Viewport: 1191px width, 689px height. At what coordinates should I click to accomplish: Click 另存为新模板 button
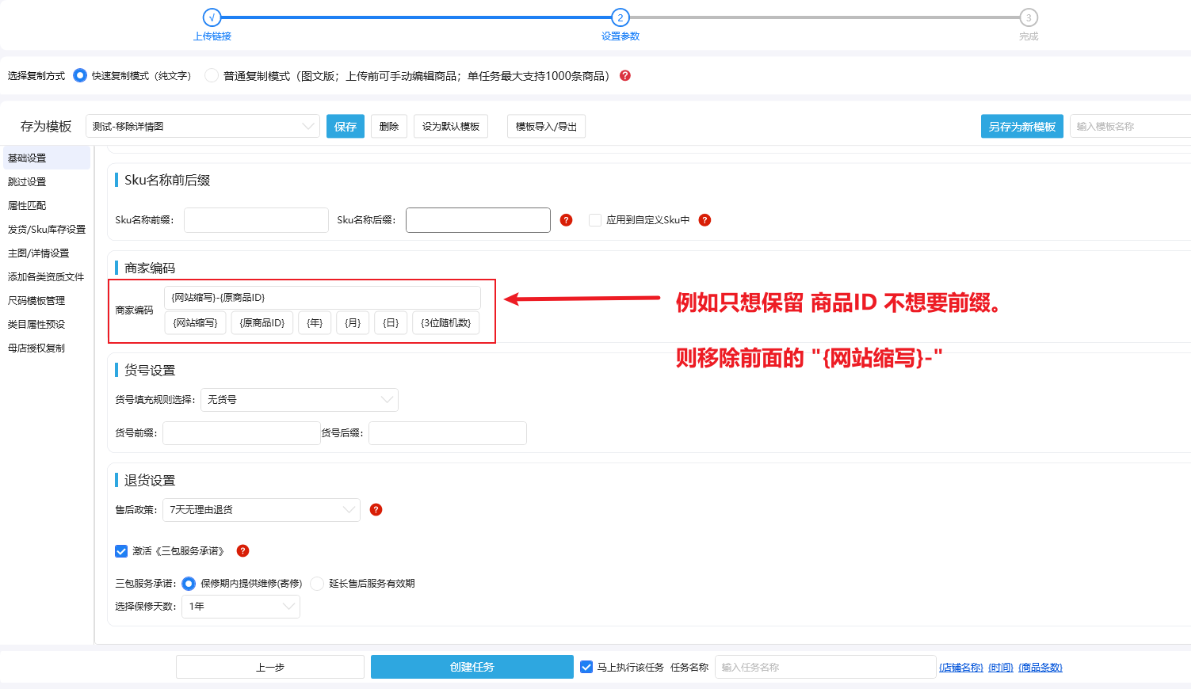click(x=1022, y=126)
